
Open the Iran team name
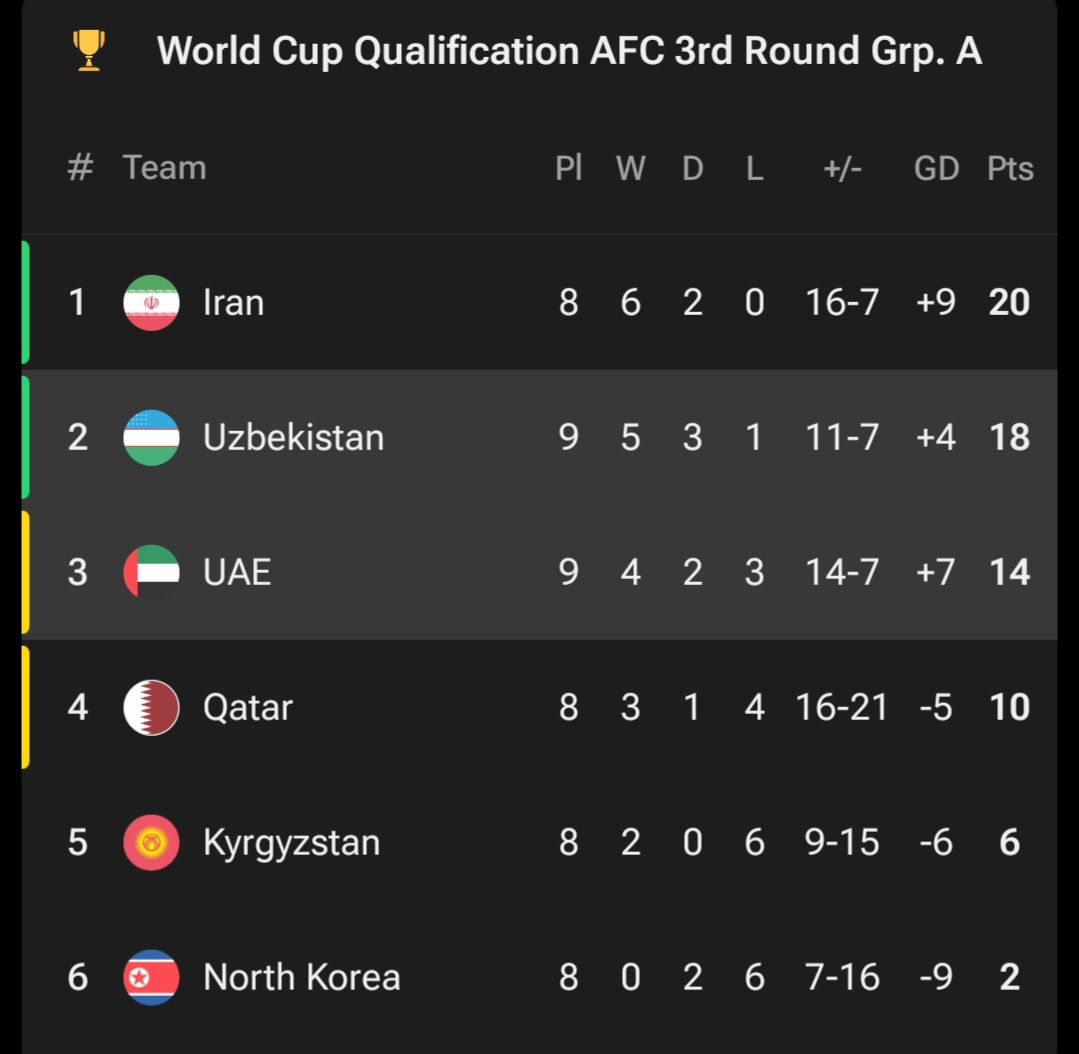click(233, 302)
